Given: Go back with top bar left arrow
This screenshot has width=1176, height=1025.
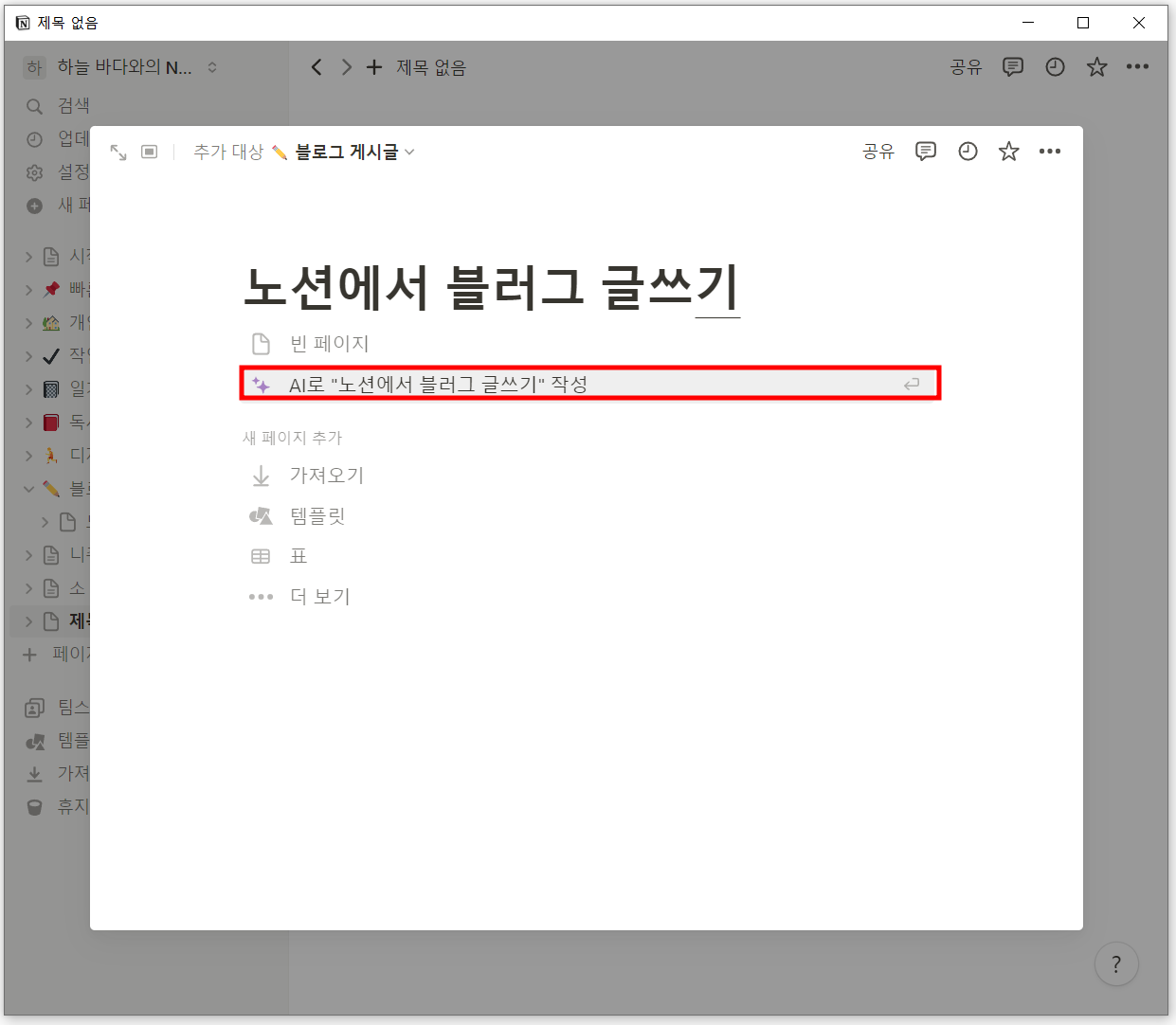Looking at the screenshot, I should pos(317,67).
